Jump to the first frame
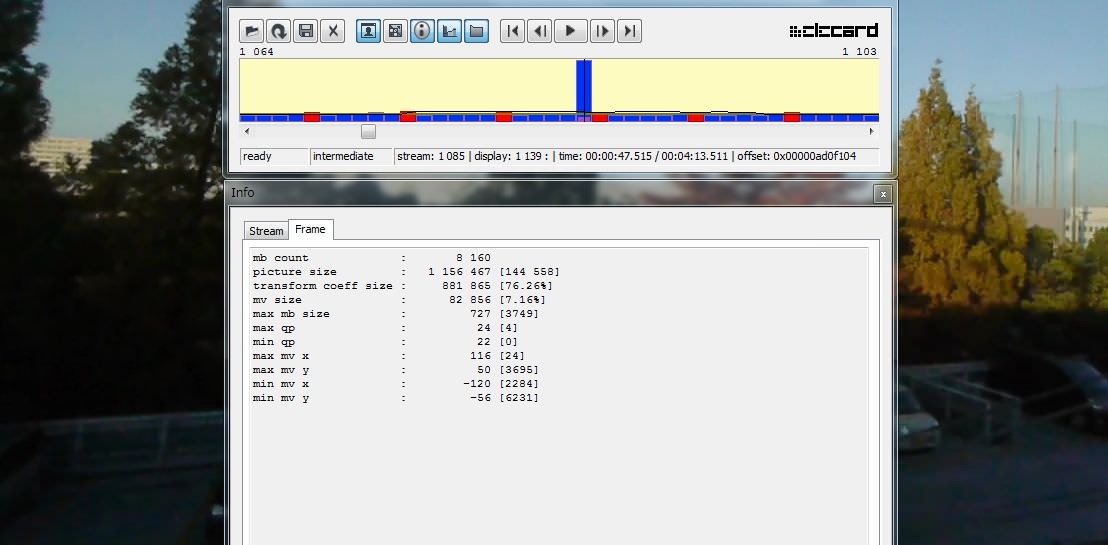Screen dimensions: 1108x545 (x=512, y=31)
